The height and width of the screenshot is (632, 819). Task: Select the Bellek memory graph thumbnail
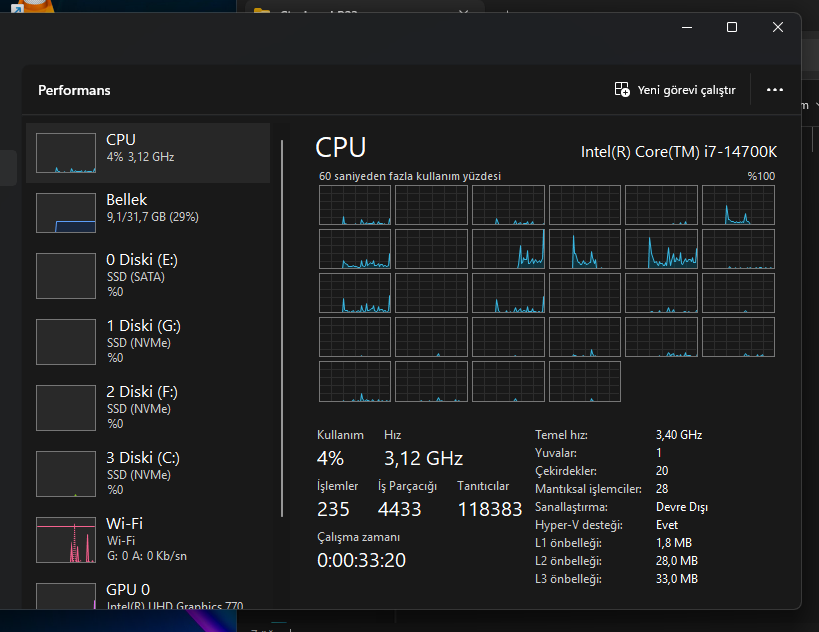(x=66, y=213)
